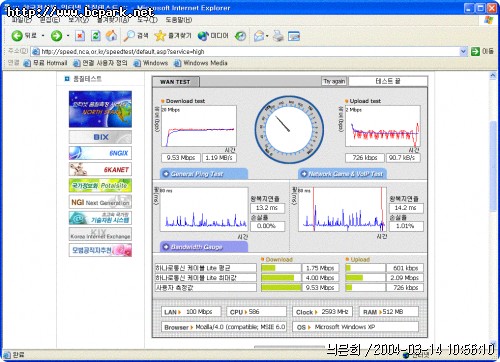Click the Back arrow toolbar button
This screenshot has width=500, height=362.
pyautogui.click(x=17, y=35)
